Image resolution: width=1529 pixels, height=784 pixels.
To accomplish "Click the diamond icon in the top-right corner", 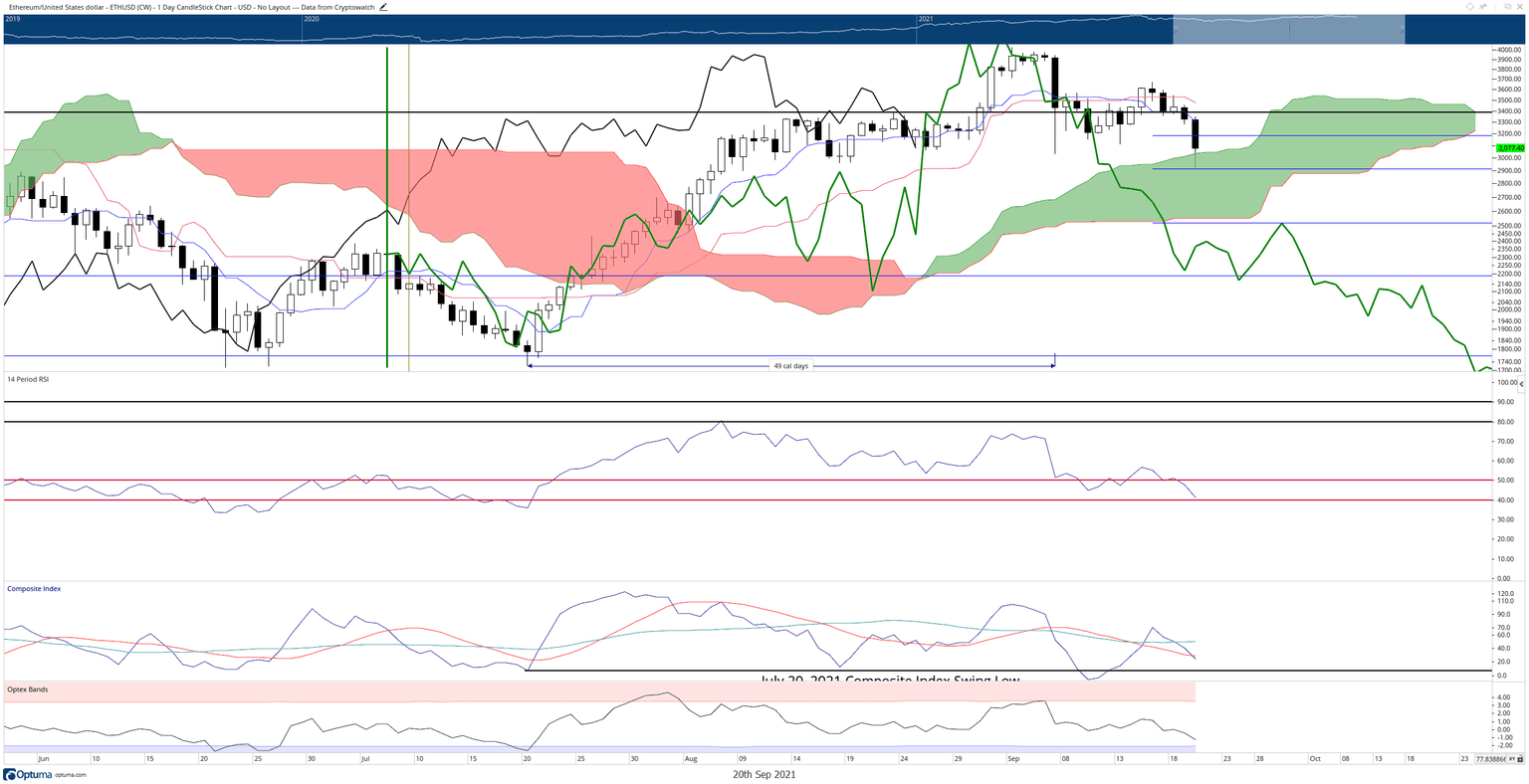I will pyautogui.click(x=1470, y=6).
